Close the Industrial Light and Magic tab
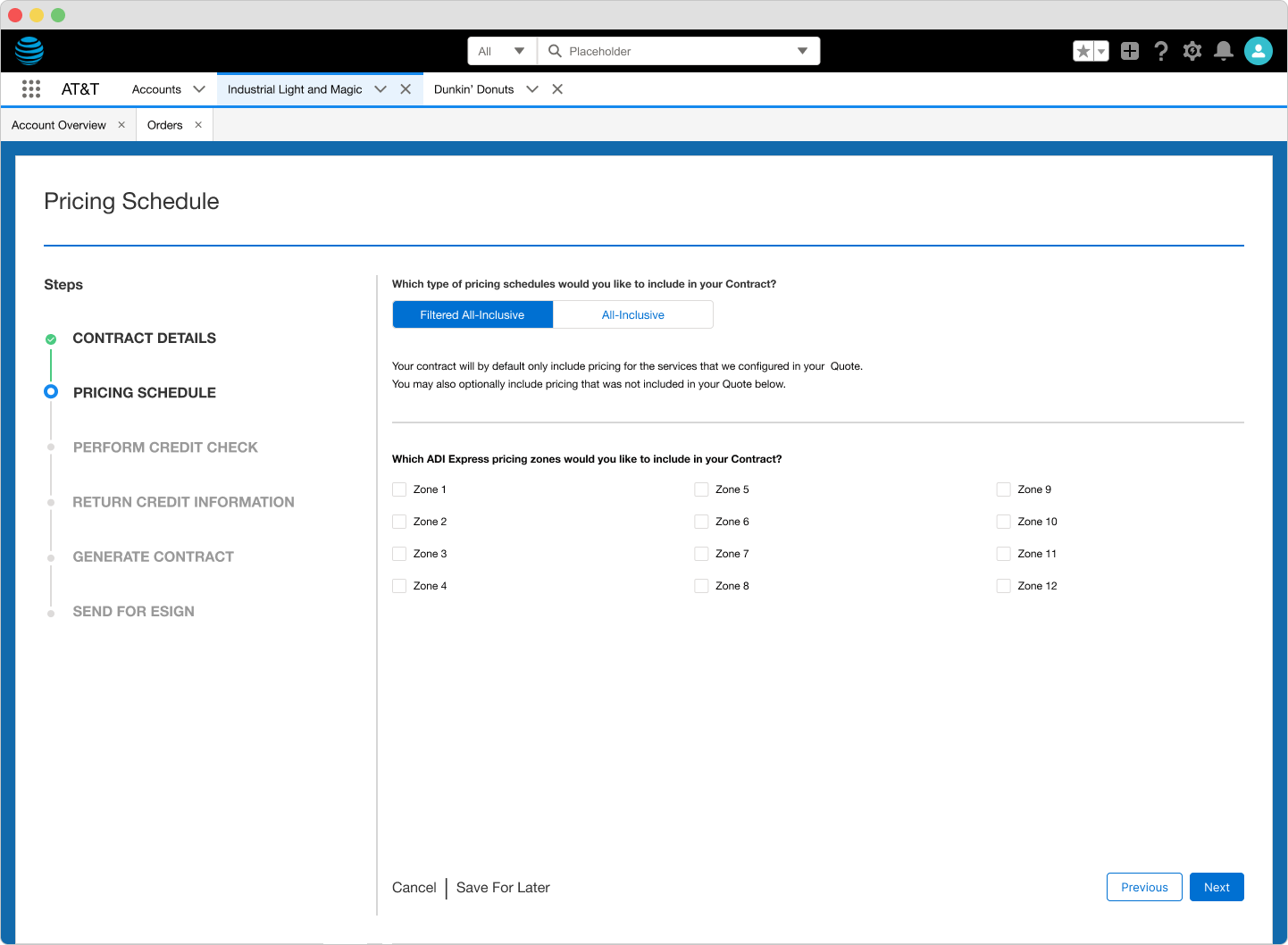This screenshot has width=1288, height=945. [x=406, y=89]
